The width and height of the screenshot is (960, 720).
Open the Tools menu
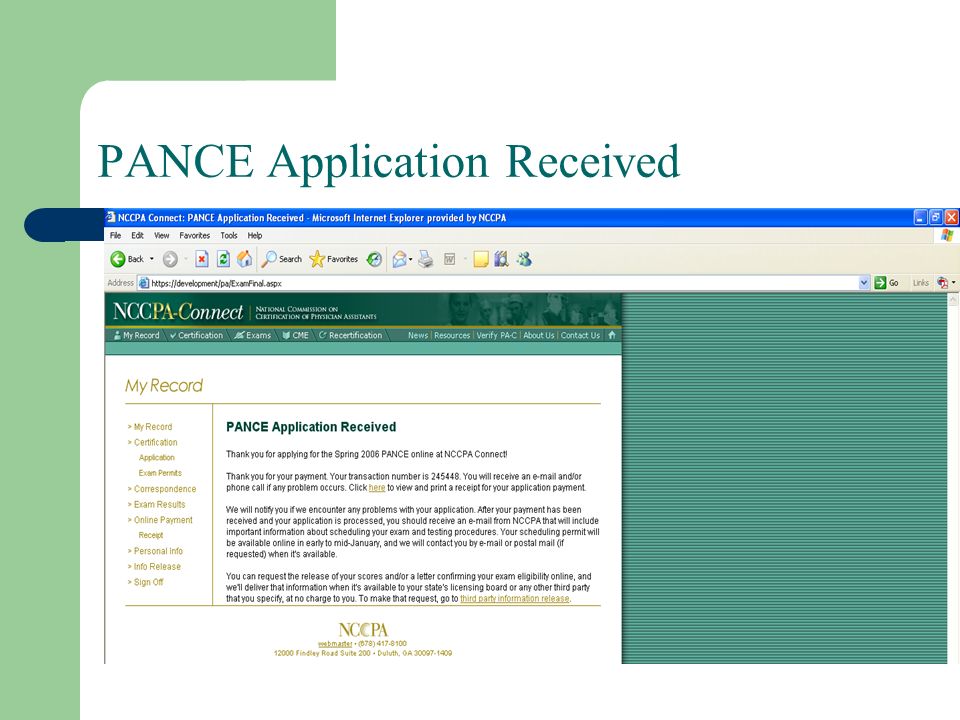click(x=229, y=236)
